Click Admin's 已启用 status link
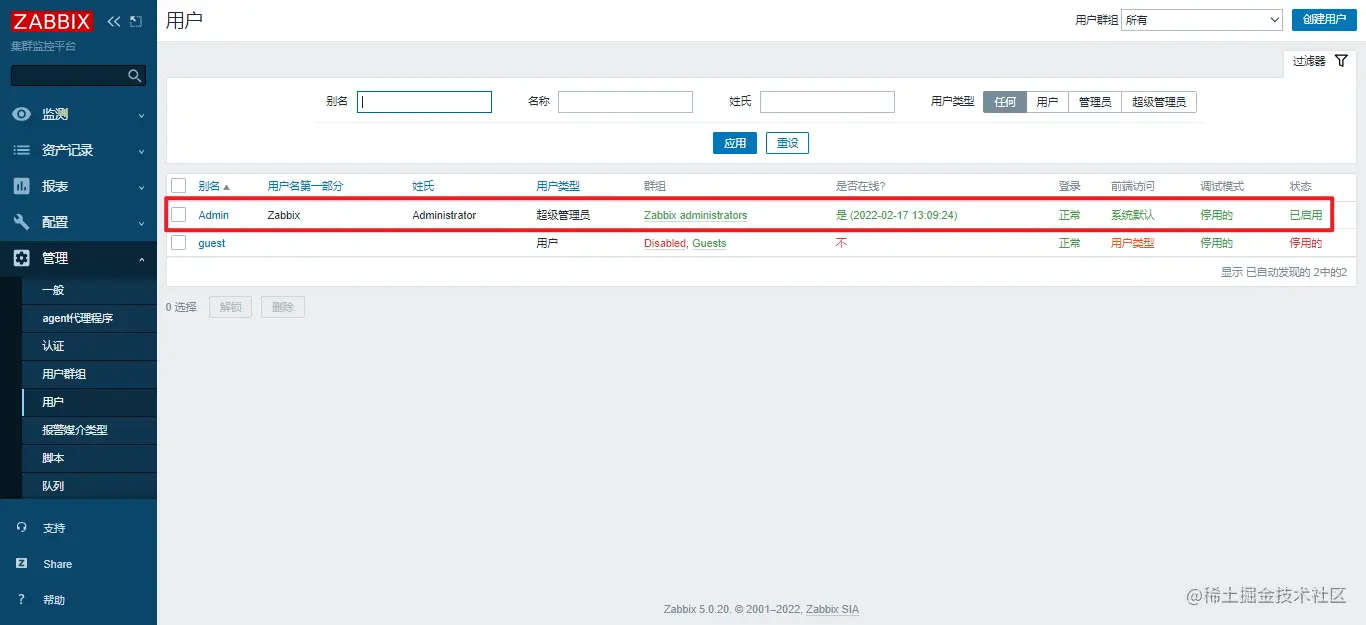The image size is (1366, 625). pyautogui.click(x=1306, y=215)
